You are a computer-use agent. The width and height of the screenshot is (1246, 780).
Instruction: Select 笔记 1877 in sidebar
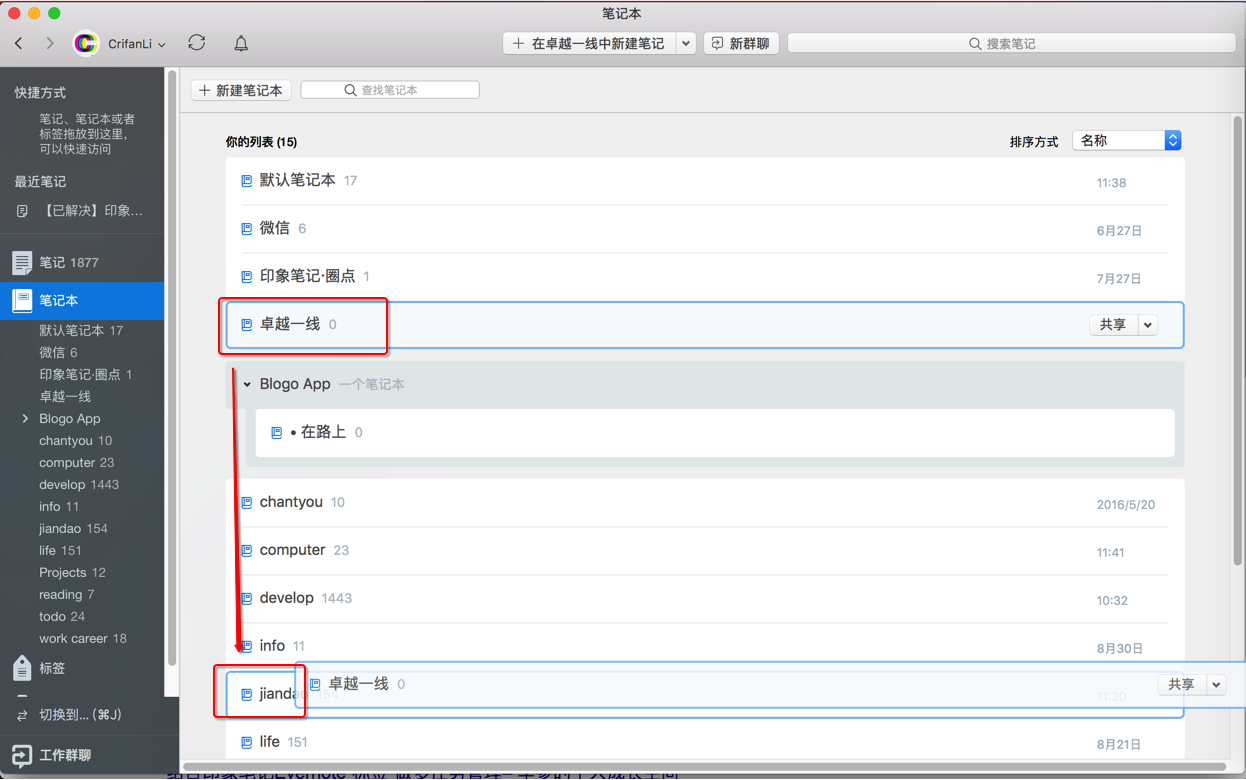(x=82, y=262)
